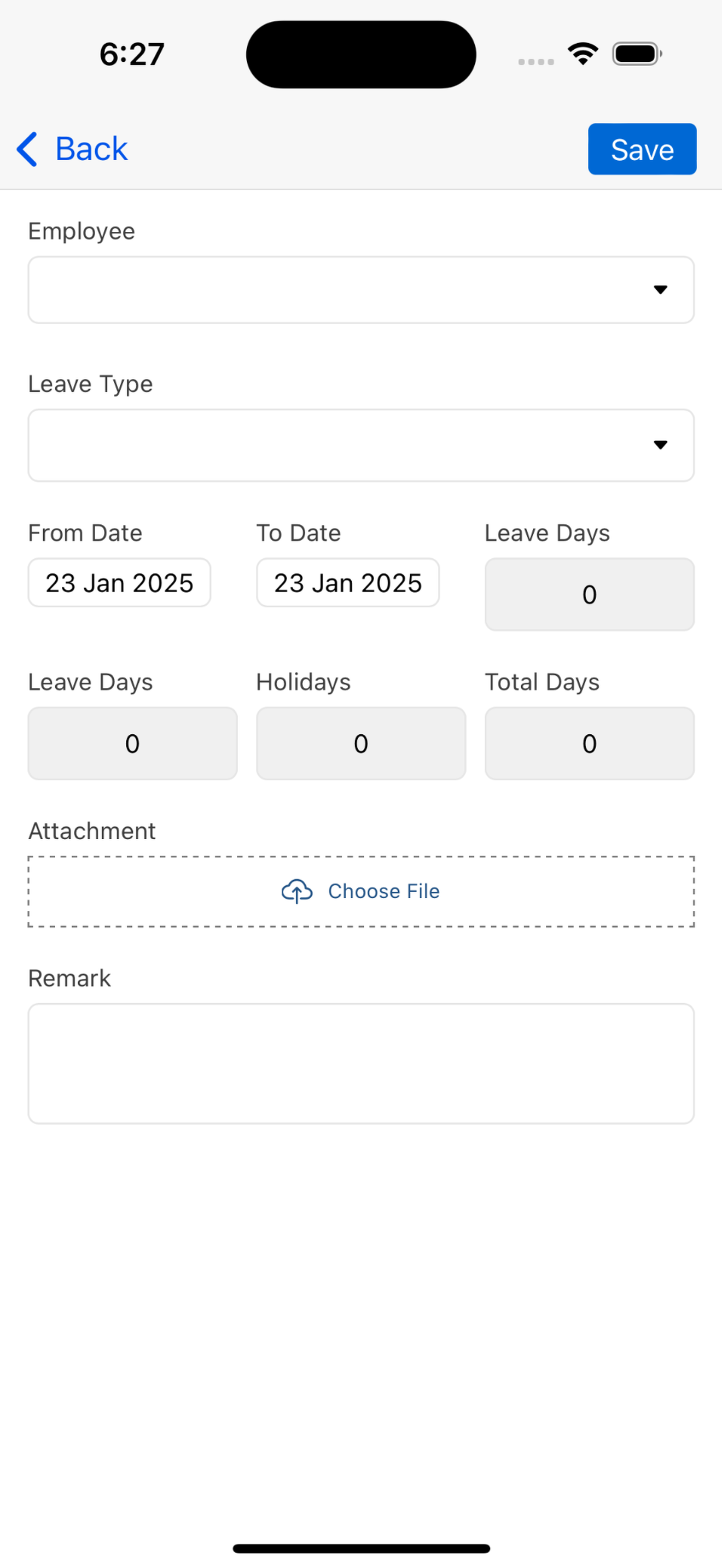Open the From Date picker

(119, 582)
